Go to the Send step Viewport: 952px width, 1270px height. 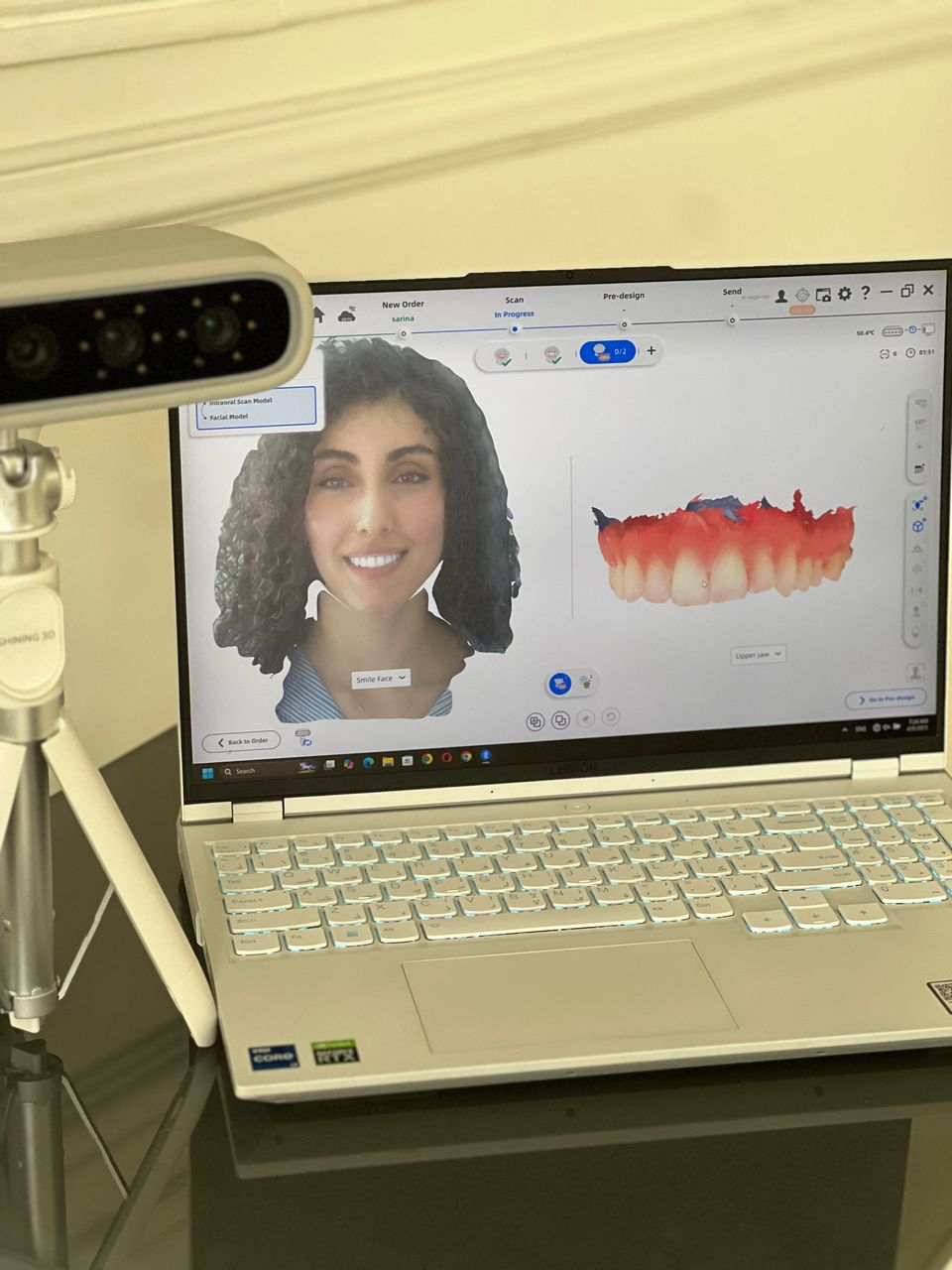click(x=732, y=292)
